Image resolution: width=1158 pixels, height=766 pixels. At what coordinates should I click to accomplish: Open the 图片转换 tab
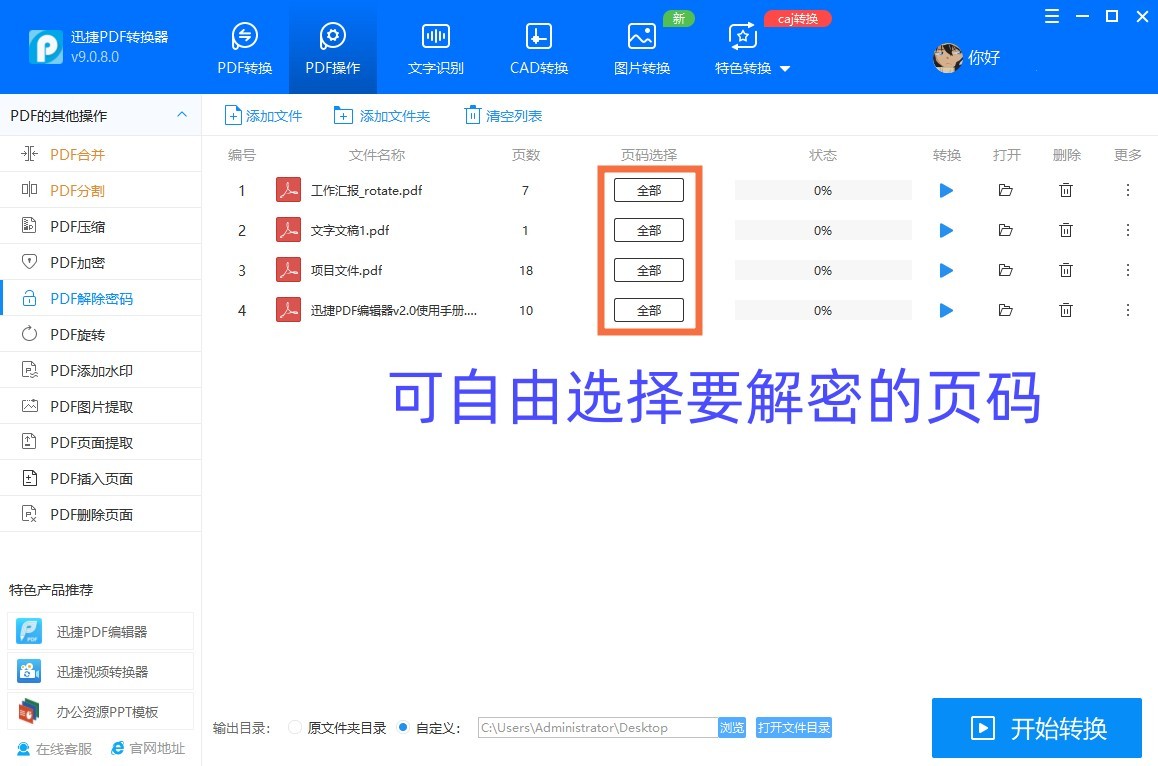[x=642, y=49]
